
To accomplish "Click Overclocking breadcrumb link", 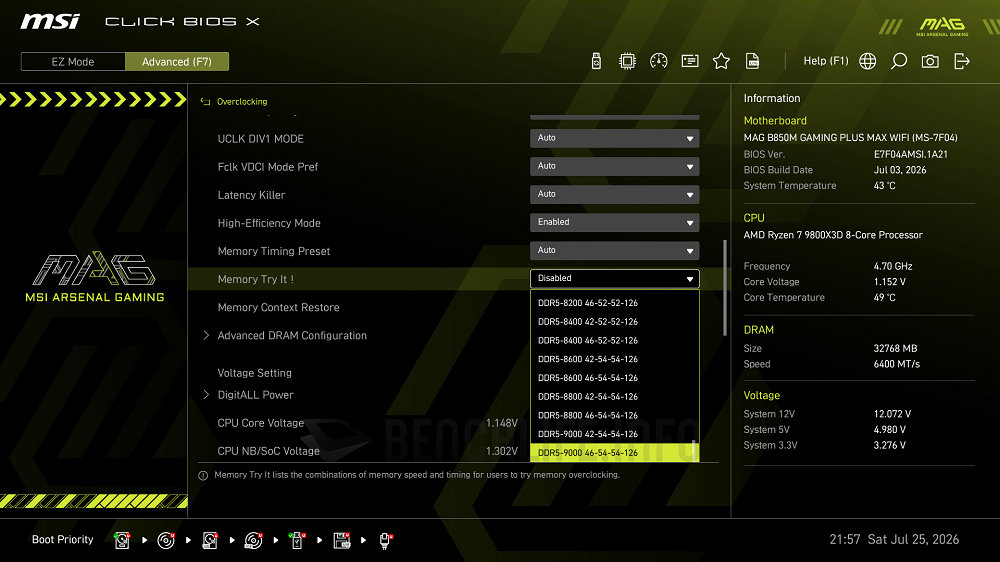I will (x=242, y=101).
